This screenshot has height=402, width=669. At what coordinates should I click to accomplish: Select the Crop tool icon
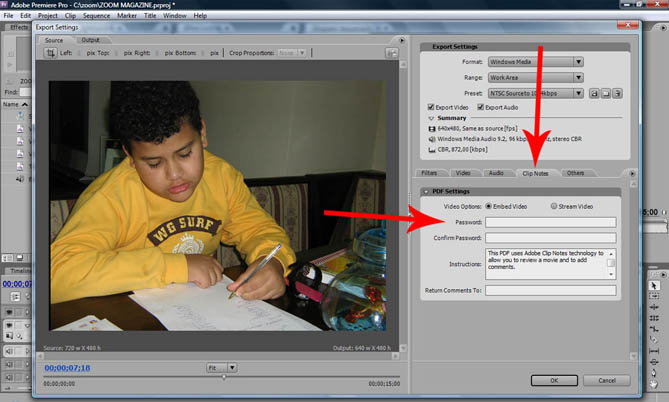coord(51,52)
